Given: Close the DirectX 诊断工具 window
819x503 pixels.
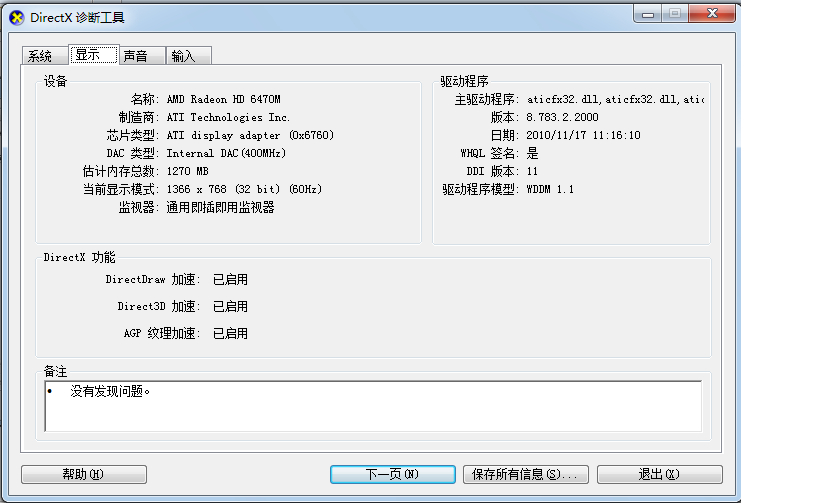Looking at the screenshot, I should tap(712, 14).
